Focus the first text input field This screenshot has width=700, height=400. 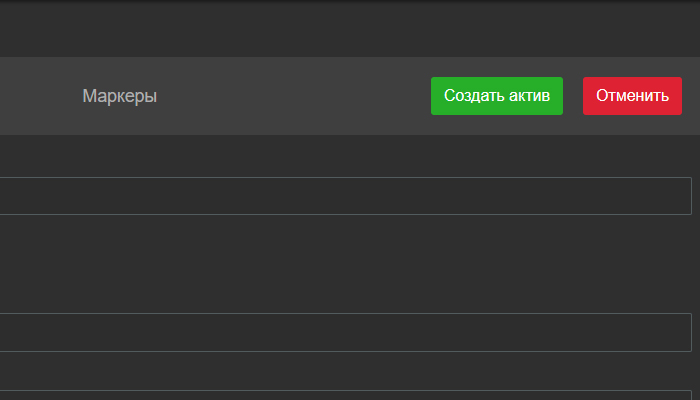pyautogui.click(x=346, y=196)
